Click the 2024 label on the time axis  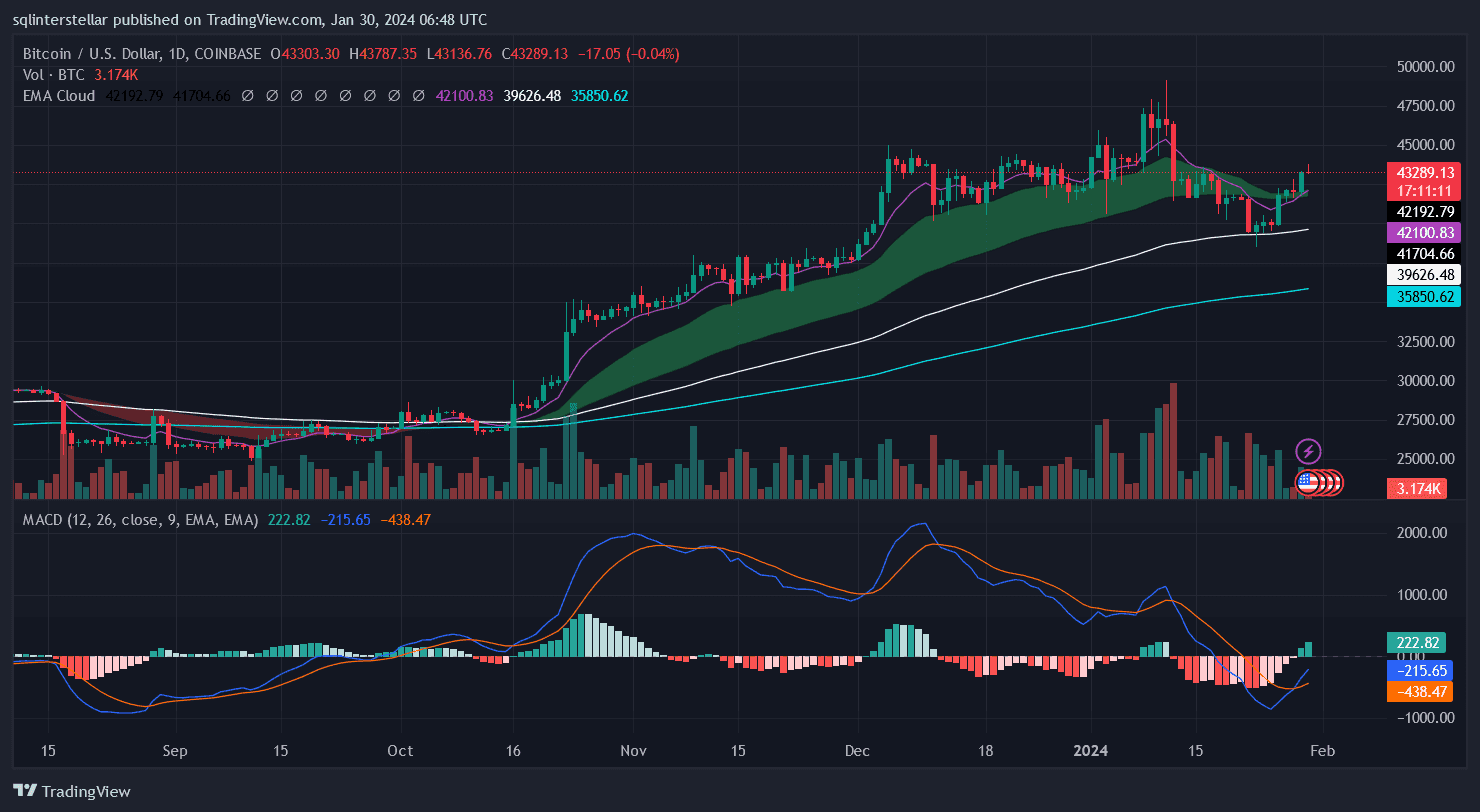pyautogui.click(x=1090, y=750)
